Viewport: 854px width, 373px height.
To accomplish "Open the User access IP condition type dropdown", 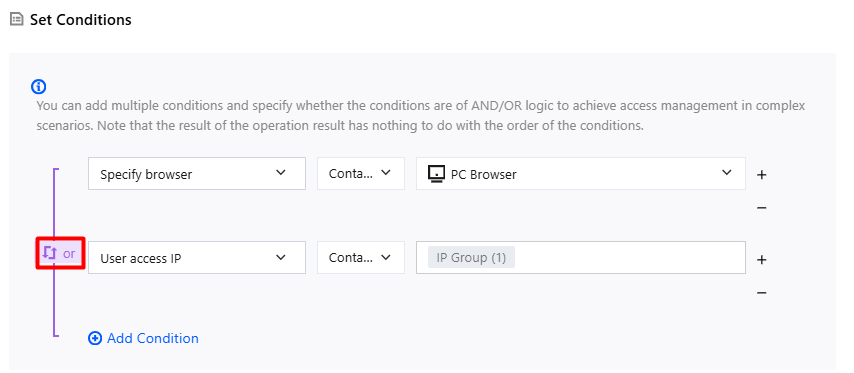I will tap(197, 258).
